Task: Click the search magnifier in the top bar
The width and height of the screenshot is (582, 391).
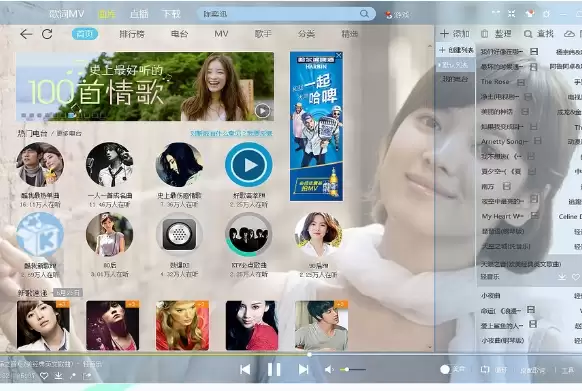Action: pos(364,14)
